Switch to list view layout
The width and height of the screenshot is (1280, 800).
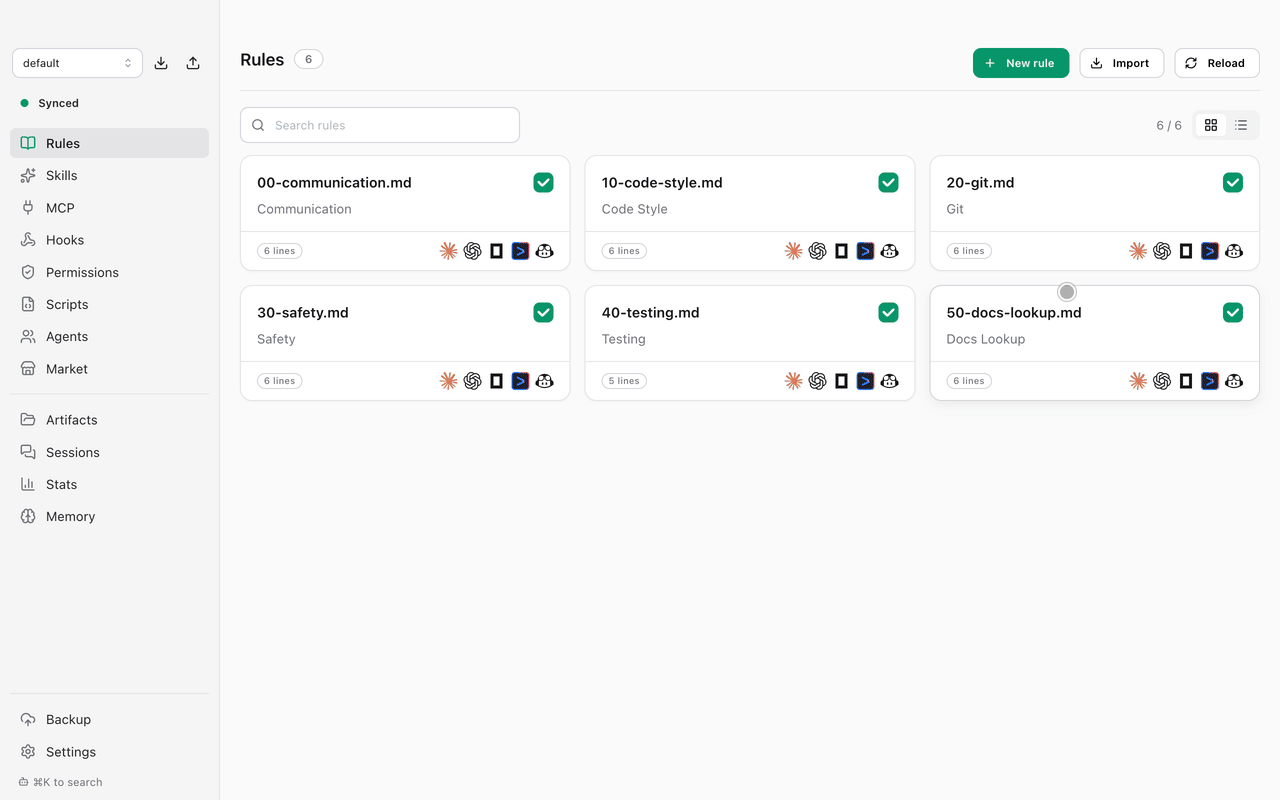pos(1241,125)
